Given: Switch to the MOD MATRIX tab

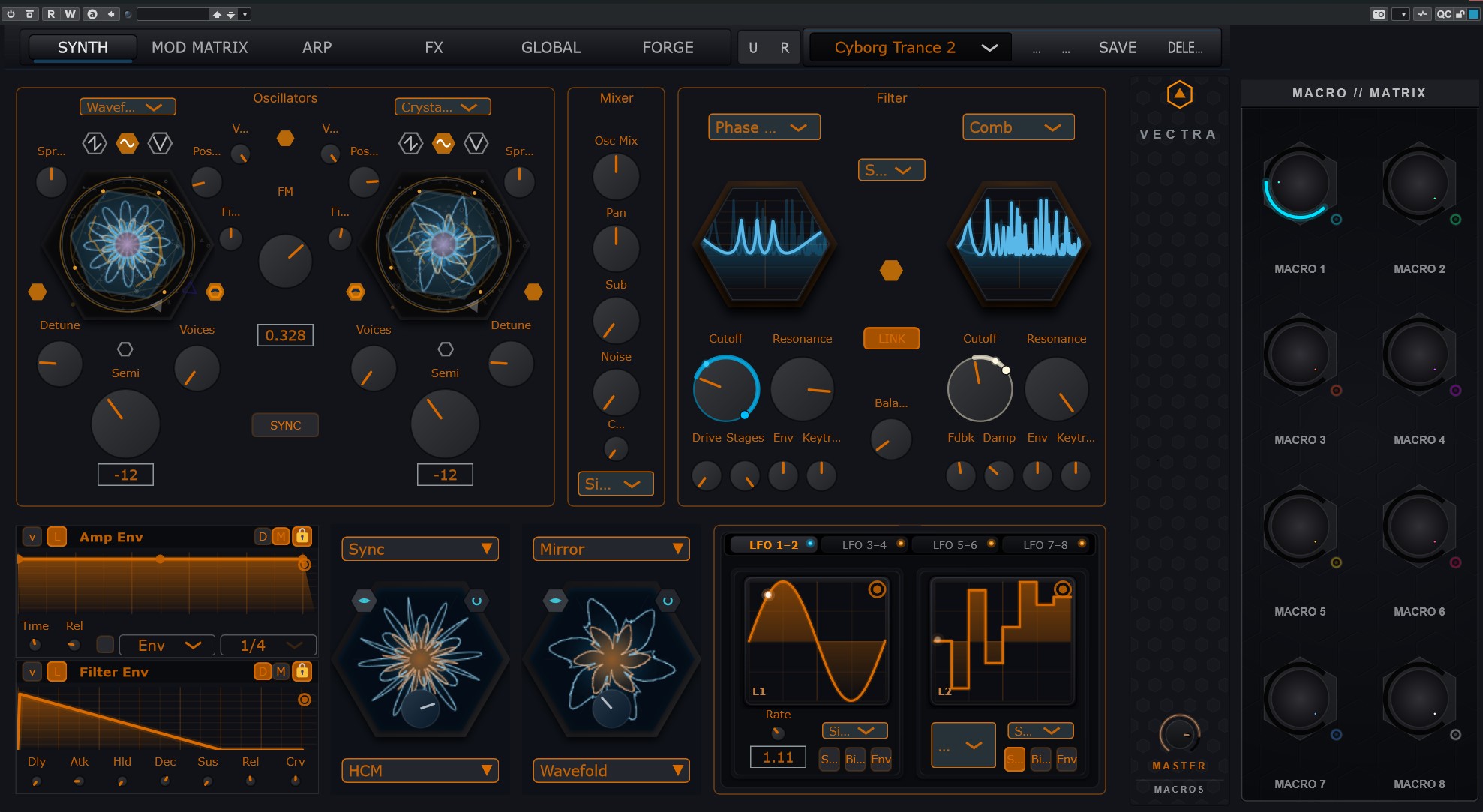Looking at the screenshot, I should pyautogui.click(x=200, y=48).
